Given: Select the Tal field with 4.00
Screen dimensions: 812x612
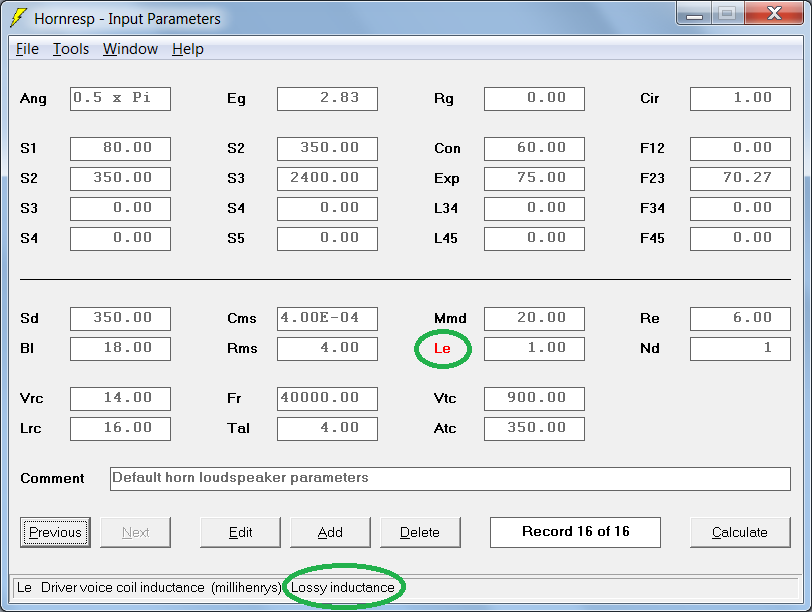Looking at the screenshot, I should (x=327, y=429).
